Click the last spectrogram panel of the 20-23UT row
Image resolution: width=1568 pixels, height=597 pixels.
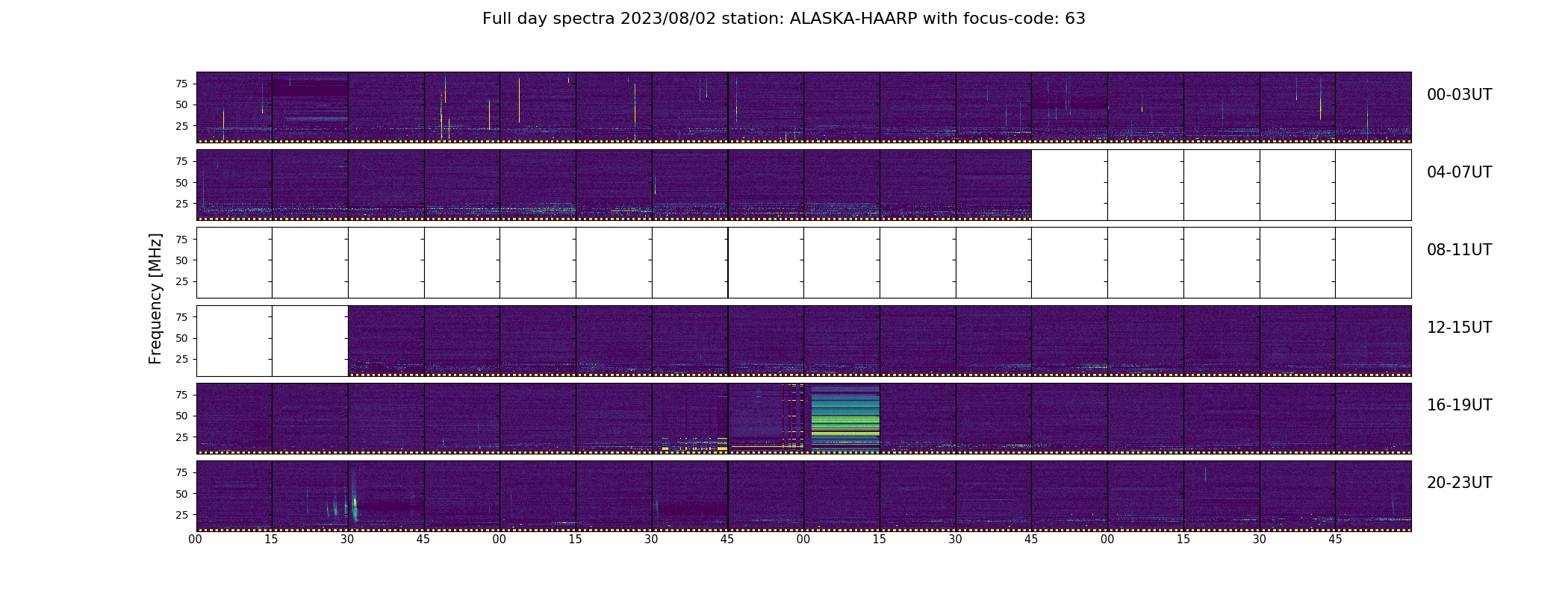pyautogui.click(x=1373, y=496)
